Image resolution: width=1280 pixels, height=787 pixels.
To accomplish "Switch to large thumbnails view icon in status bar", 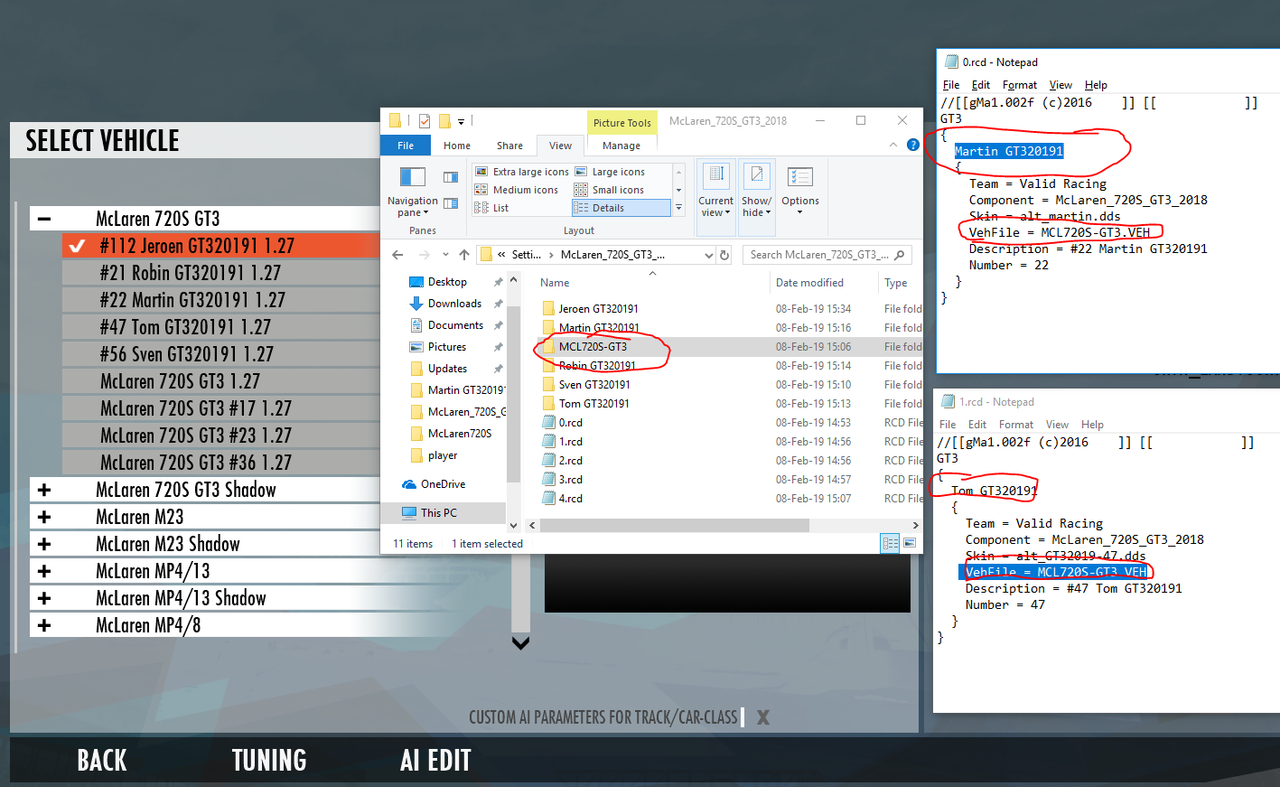I will 909,543.
